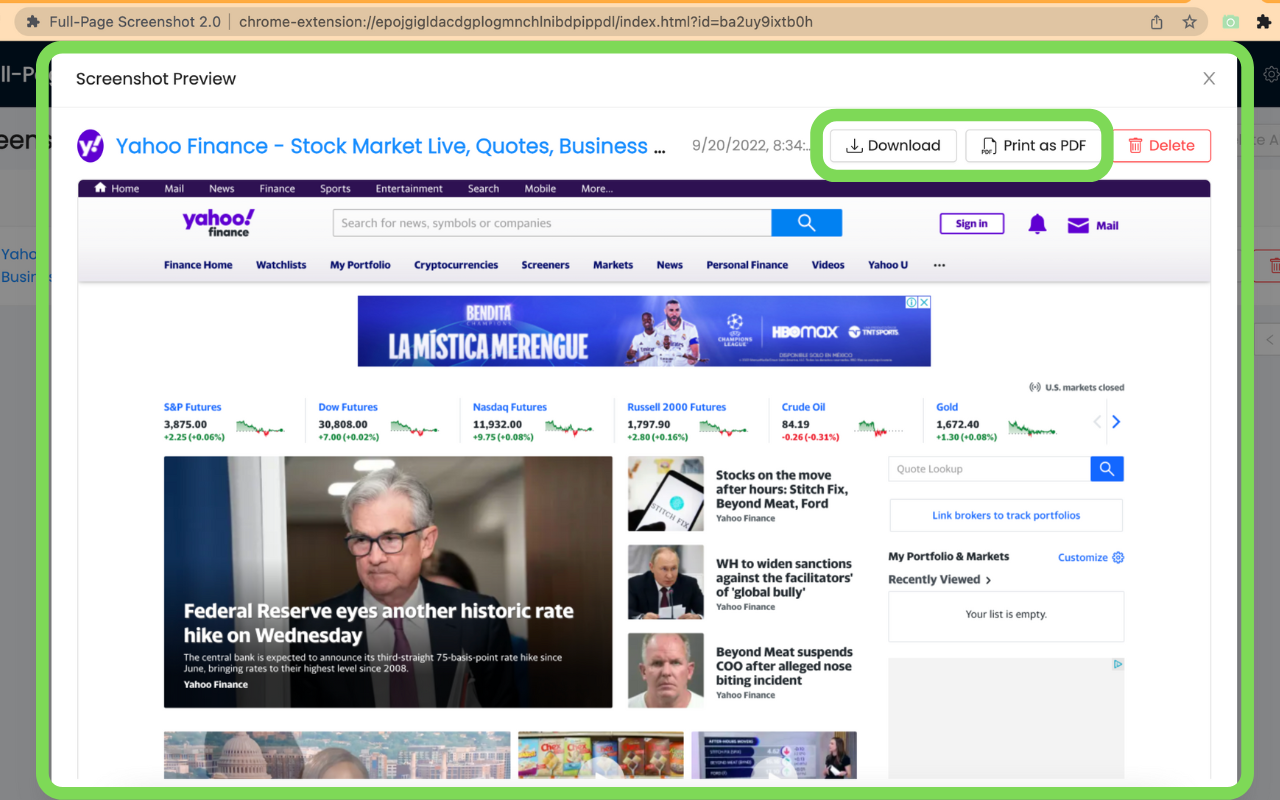The width and height of the screenshot is (1280, 800).
Task: Click the Quote Lookup search icon
Action: click(x=1107, y=469)
